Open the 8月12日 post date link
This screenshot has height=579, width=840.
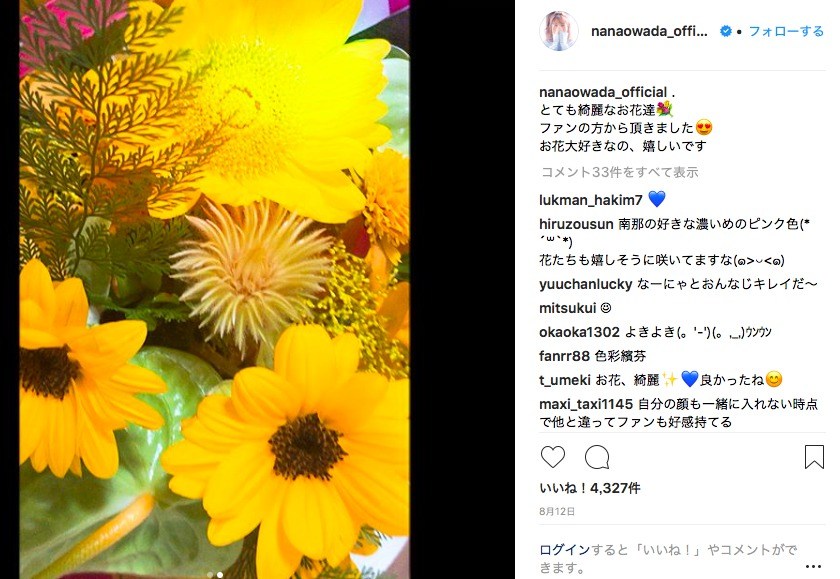[x=557, y=512]
